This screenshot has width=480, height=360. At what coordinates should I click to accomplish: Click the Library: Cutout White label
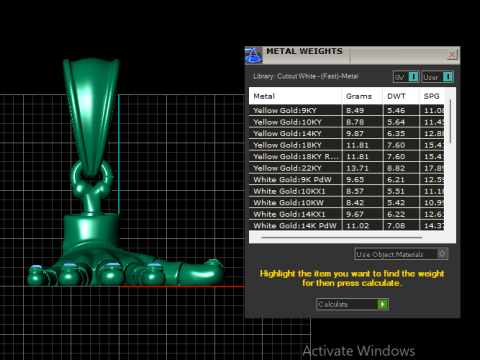point(306,76)
